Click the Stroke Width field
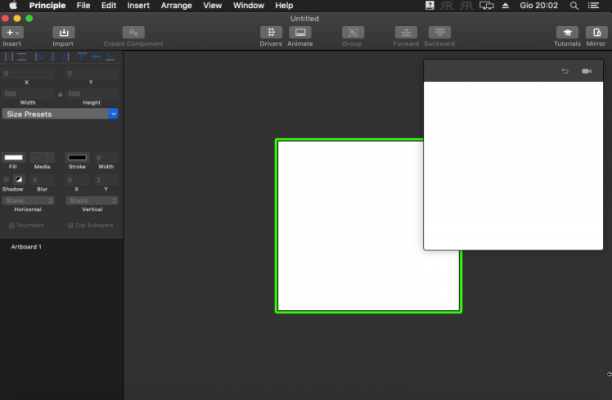The image size is (612, 400). 106,158
